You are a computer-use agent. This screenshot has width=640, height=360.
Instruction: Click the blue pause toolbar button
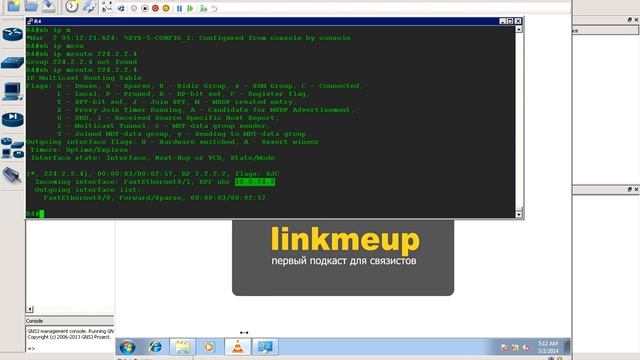coord(179,8)
